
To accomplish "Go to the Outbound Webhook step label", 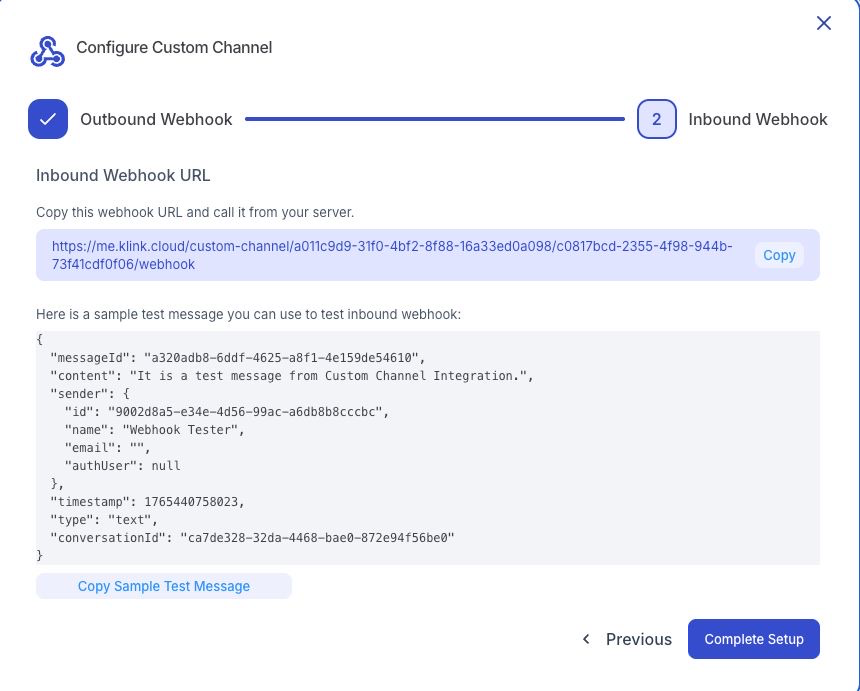I will [x=156, y=119].
